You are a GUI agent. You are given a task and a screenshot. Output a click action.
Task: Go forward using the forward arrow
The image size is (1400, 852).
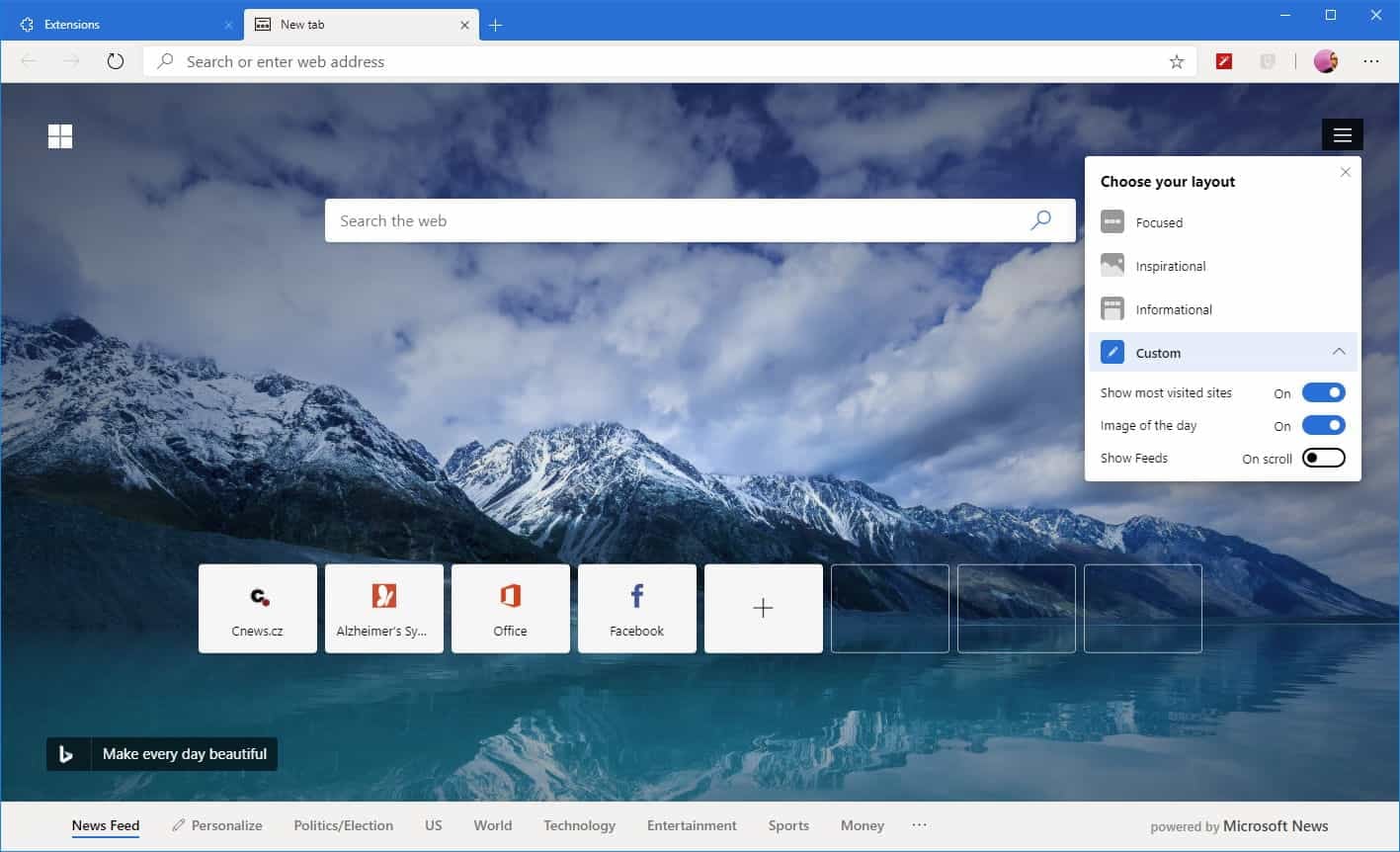click(x=71, y=61)
